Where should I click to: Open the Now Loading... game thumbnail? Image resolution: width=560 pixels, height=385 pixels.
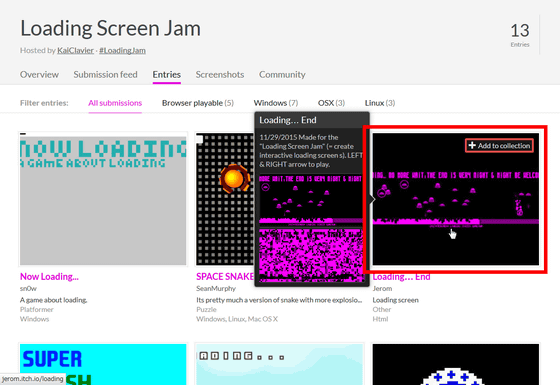point(103,199)
